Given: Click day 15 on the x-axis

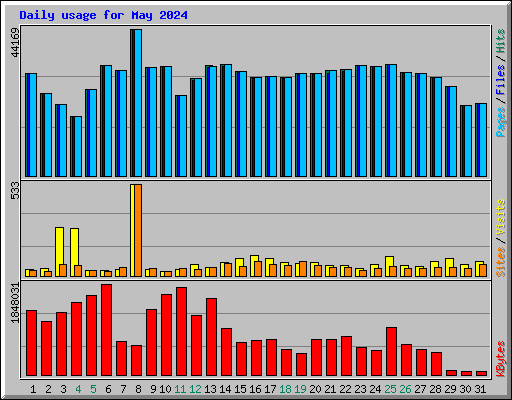Looking at the screenshot, I should 240,389.
